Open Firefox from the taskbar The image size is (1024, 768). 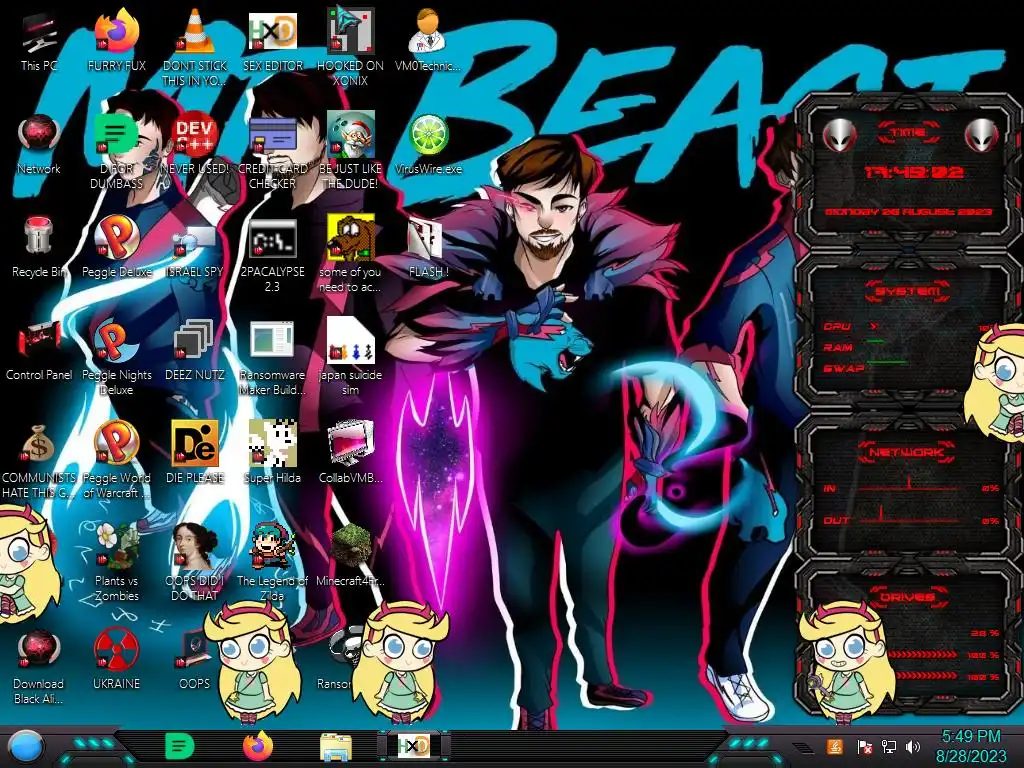(258, 746)
